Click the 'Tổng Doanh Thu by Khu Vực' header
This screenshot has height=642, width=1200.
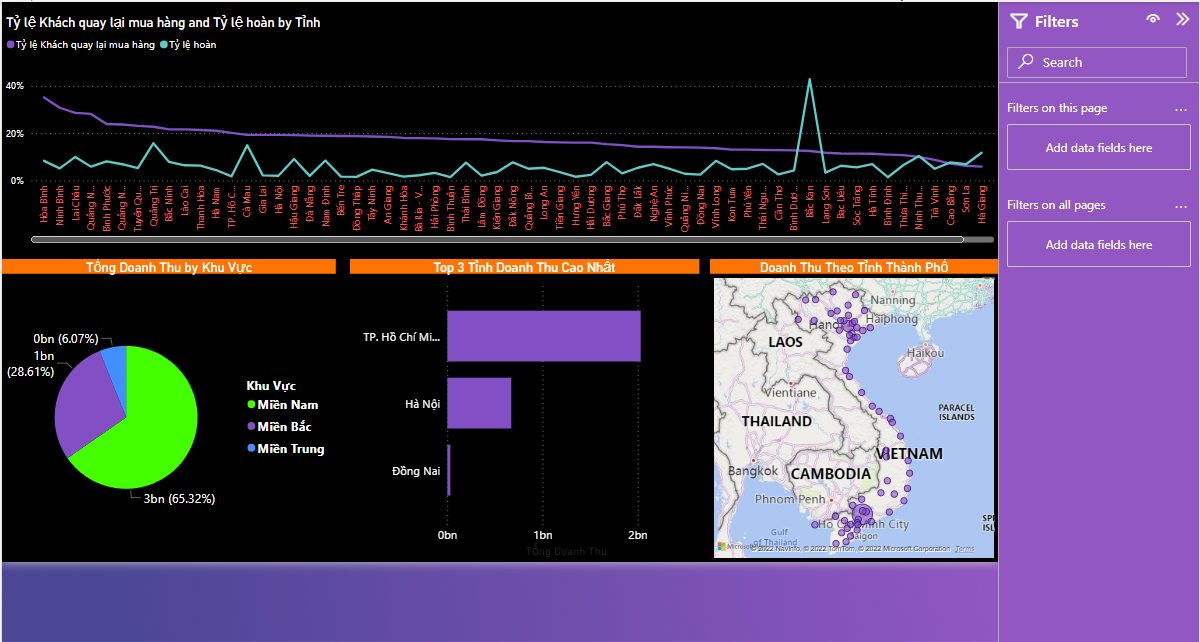[167, 266]
